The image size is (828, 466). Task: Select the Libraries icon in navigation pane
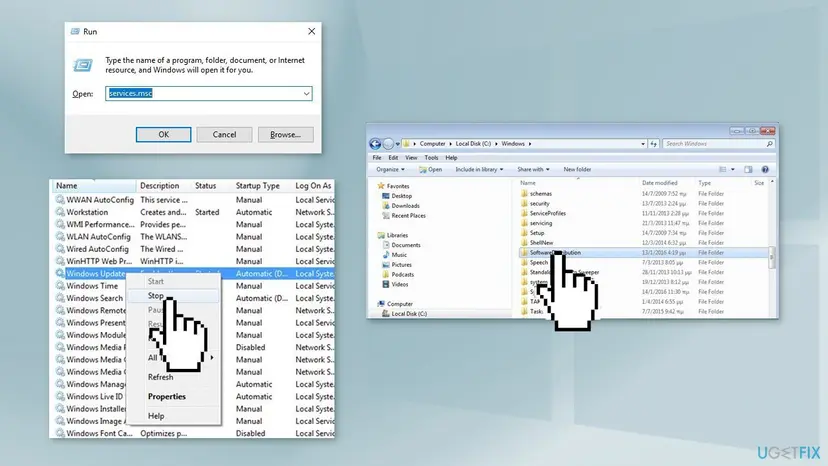click(381, 235)
